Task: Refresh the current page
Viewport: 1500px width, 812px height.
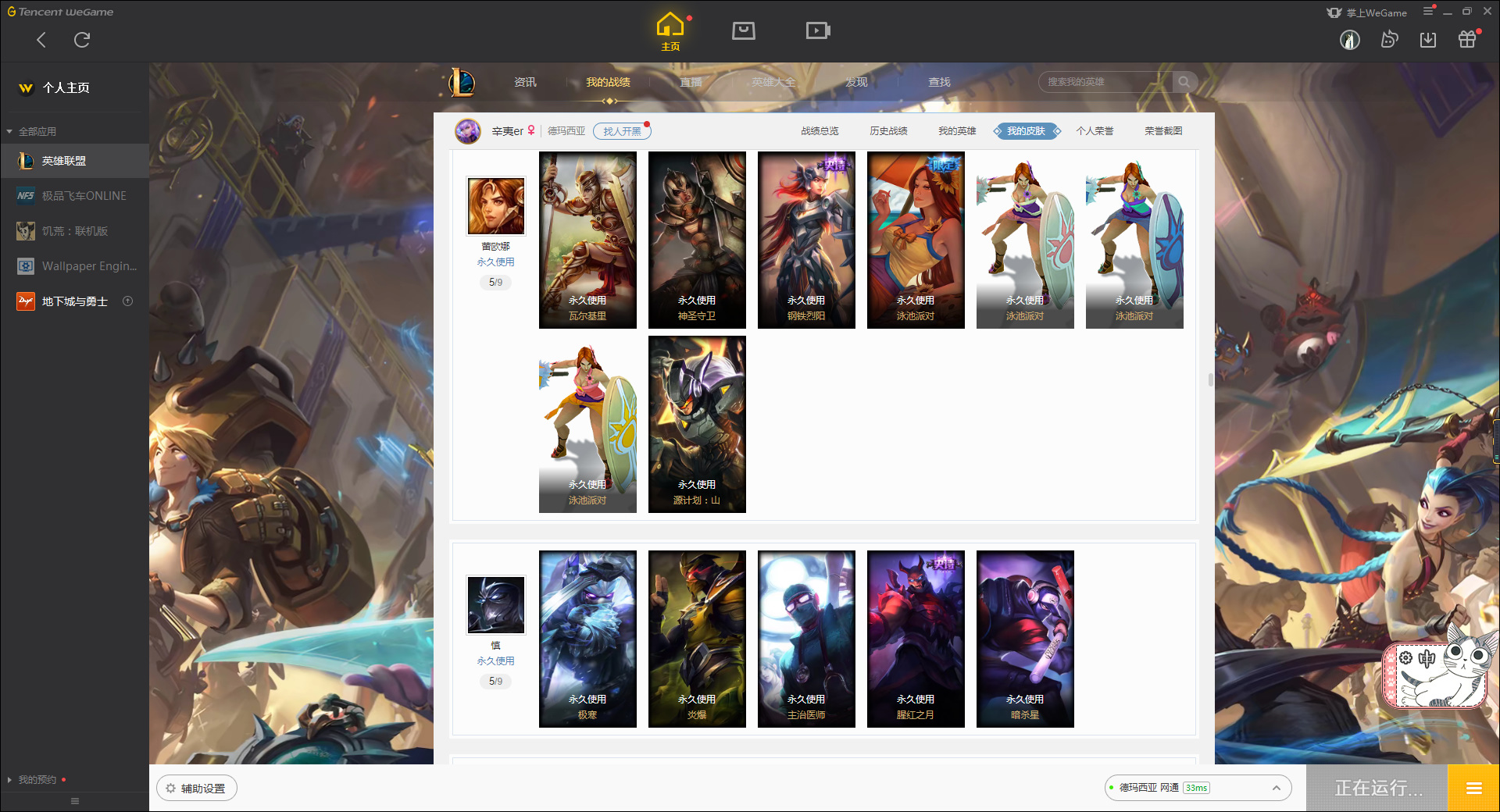Action: pos(82,40)
